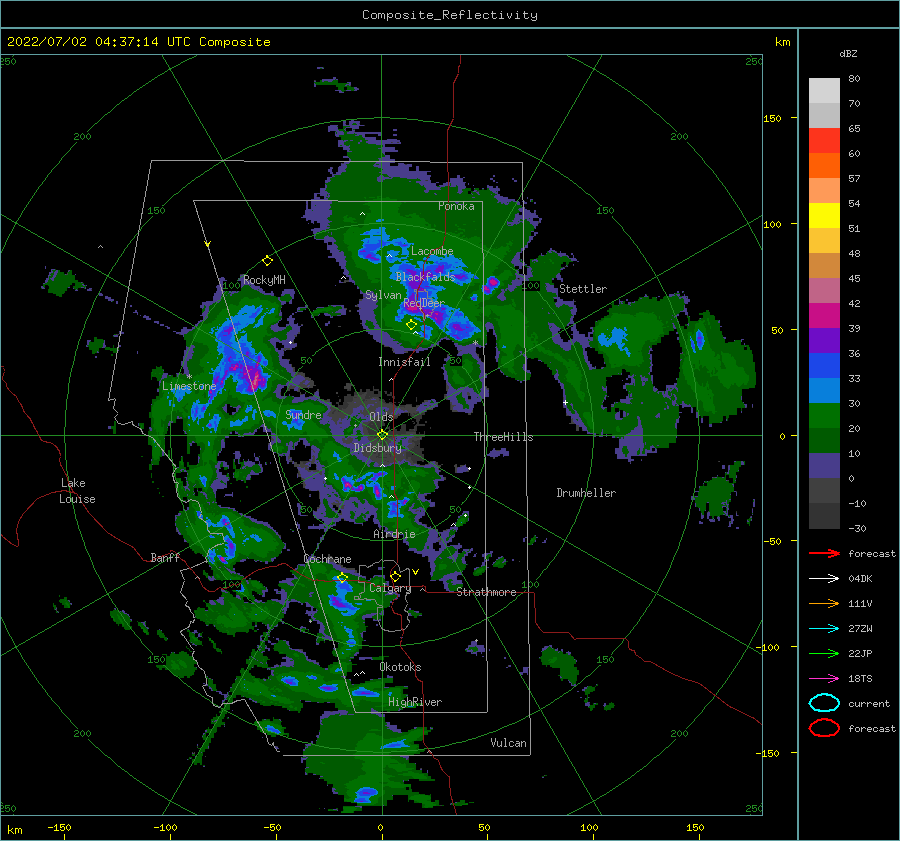This screenshot has width=900, height=841.
Task: Click the Vulcan town label
Action: (x=508, y=743)
